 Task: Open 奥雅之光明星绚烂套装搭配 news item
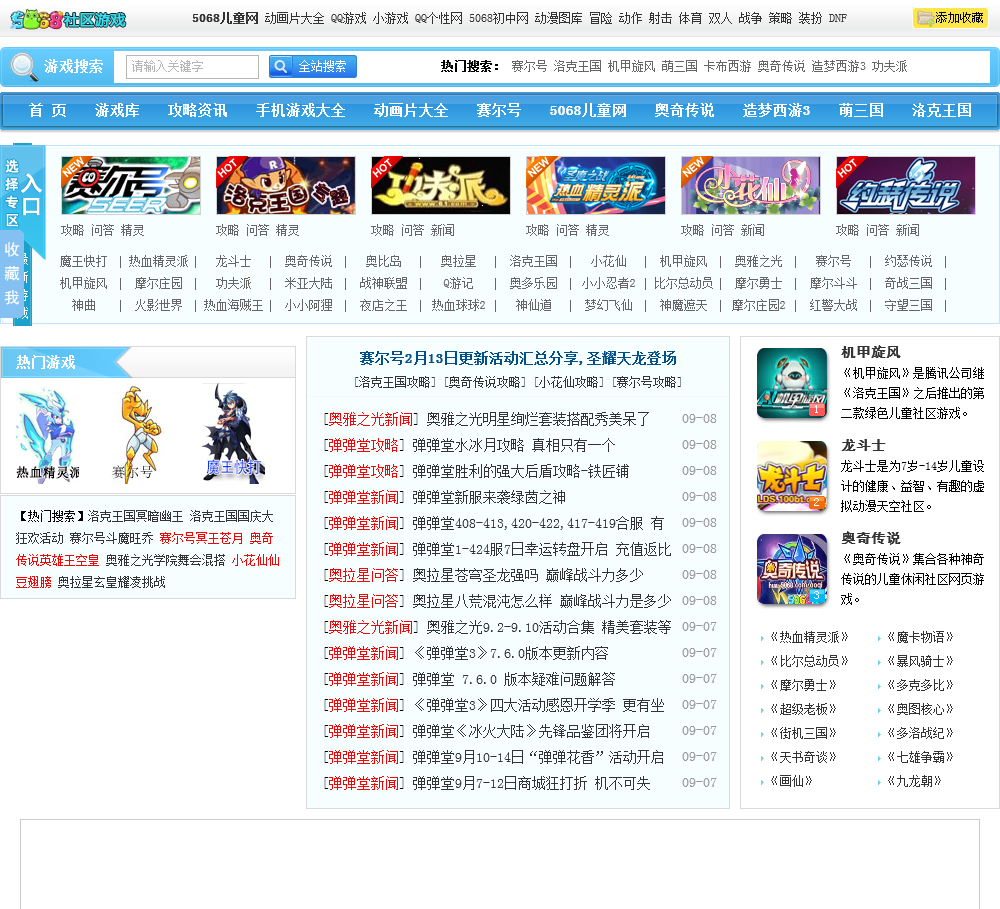538,419
